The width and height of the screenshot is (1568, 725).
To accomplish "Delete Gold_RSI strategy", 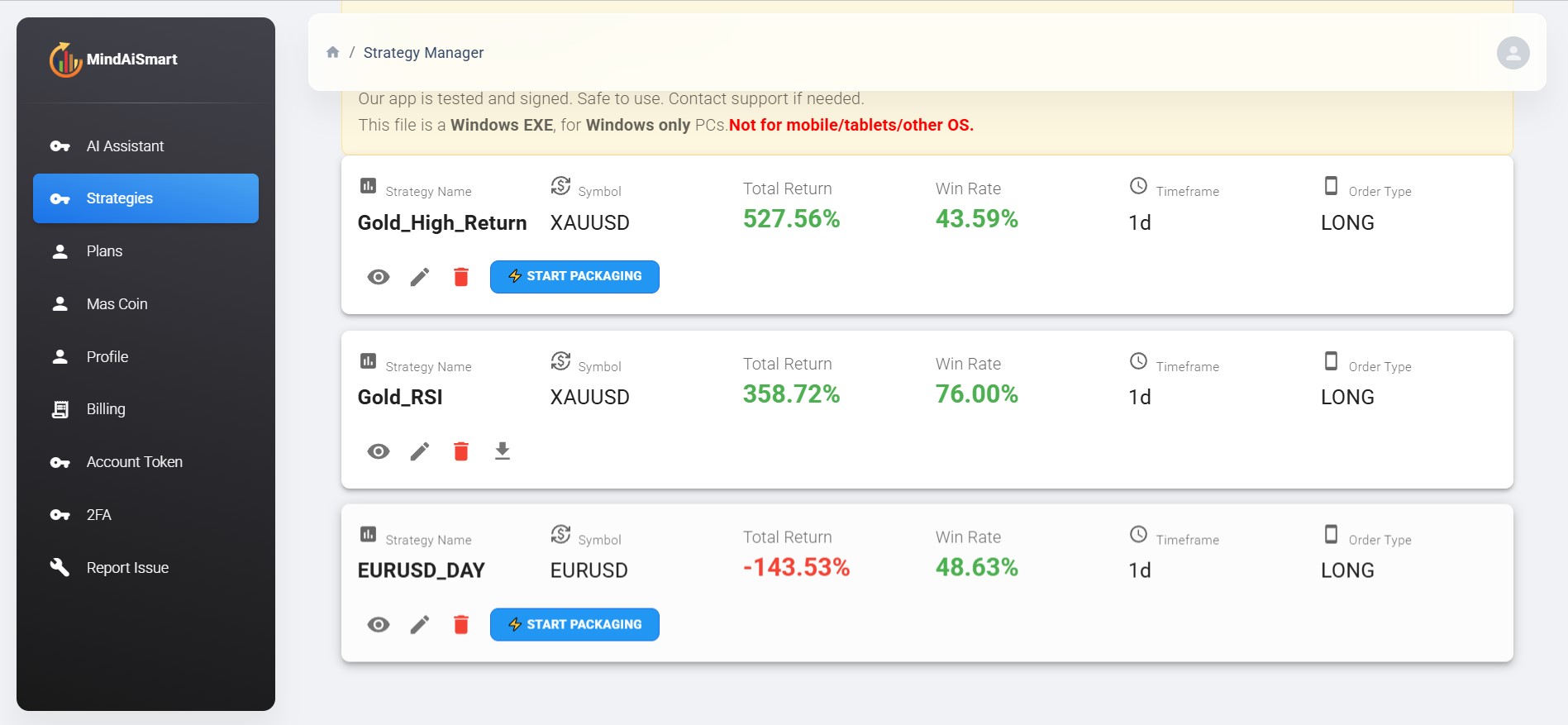I will [461, 451].
